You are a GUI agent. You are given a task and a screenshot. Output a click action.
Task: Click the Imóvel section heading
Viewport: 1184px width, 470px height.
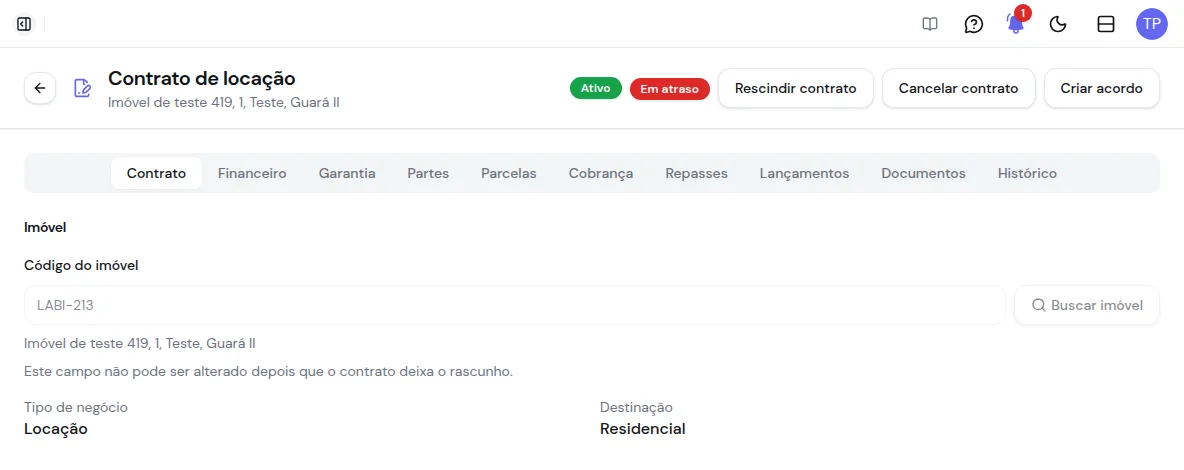point(45,227)
